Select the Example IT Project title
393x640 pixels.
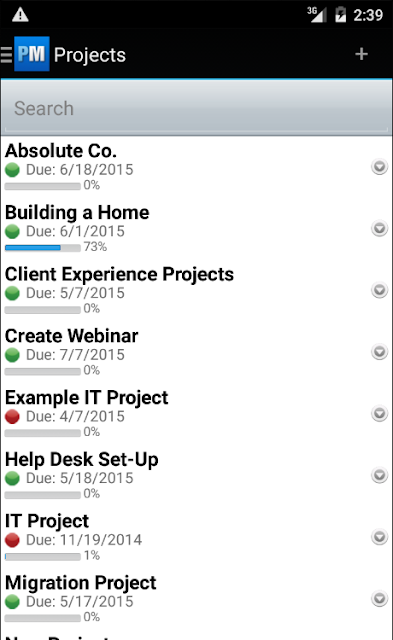coord(87,398)
